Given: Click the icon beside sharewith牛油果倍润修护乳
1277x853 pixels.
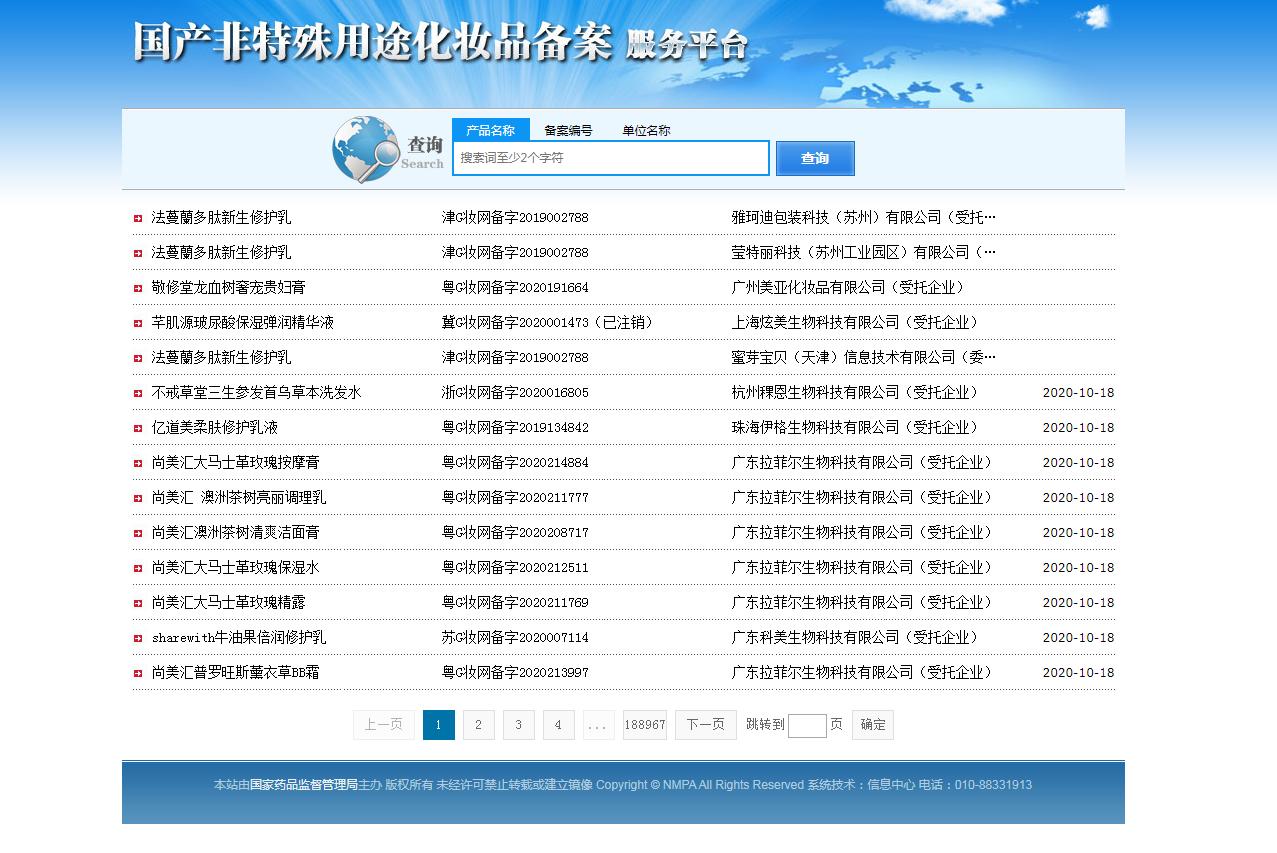Looking at the screenshot, I should coord(137,637).
